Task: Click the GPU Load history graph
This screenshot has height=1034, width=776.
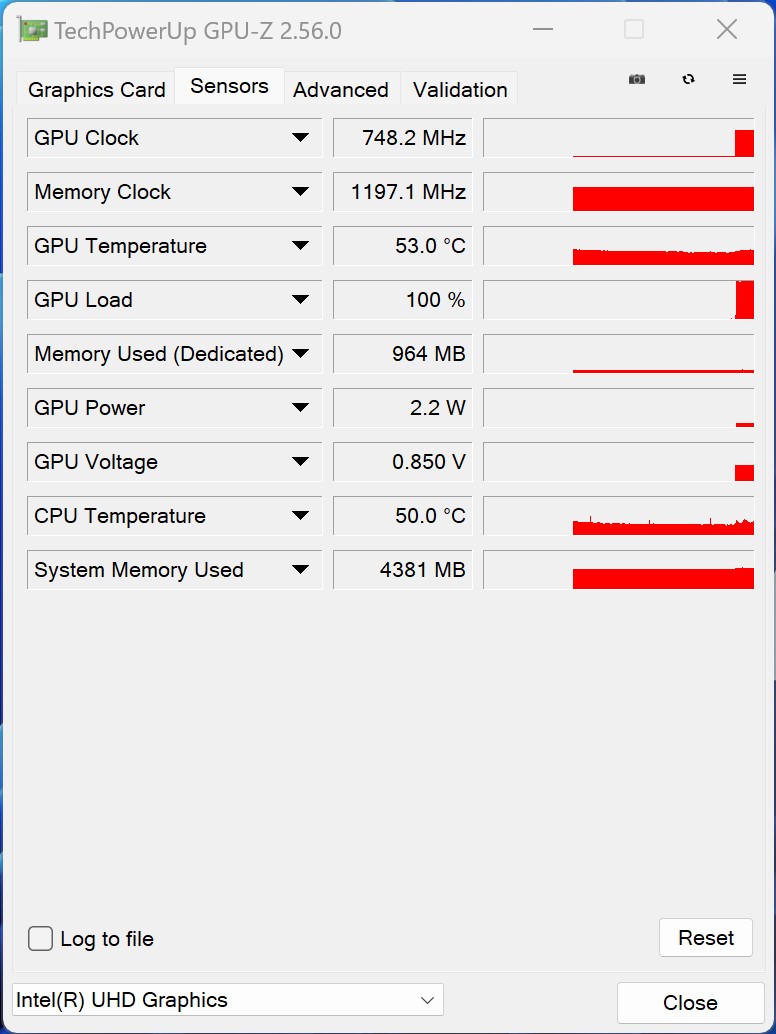Action: pos(618,300)
